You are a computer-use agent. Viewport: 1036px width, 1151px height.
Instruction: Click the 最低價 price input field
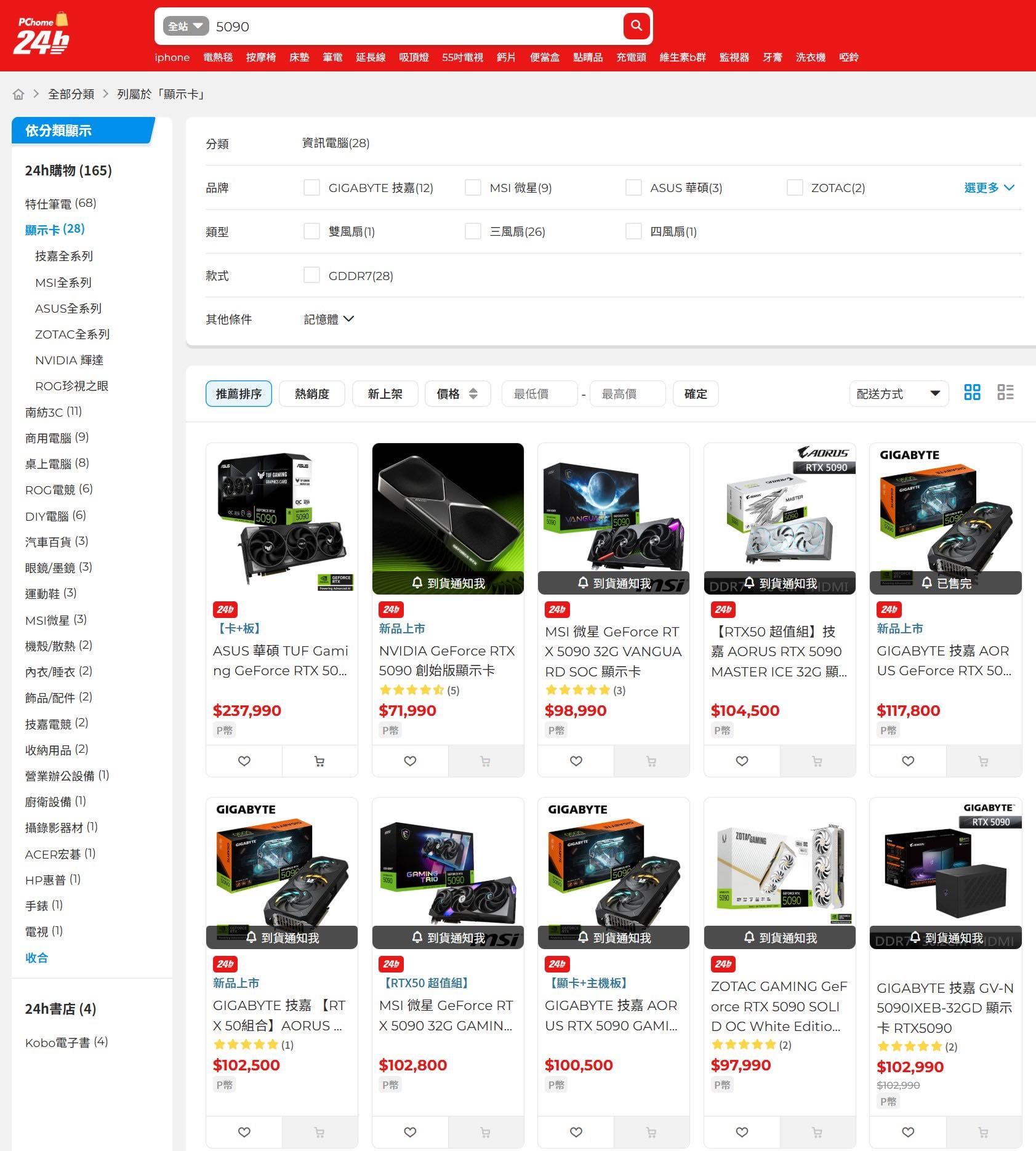coord(539,394)
